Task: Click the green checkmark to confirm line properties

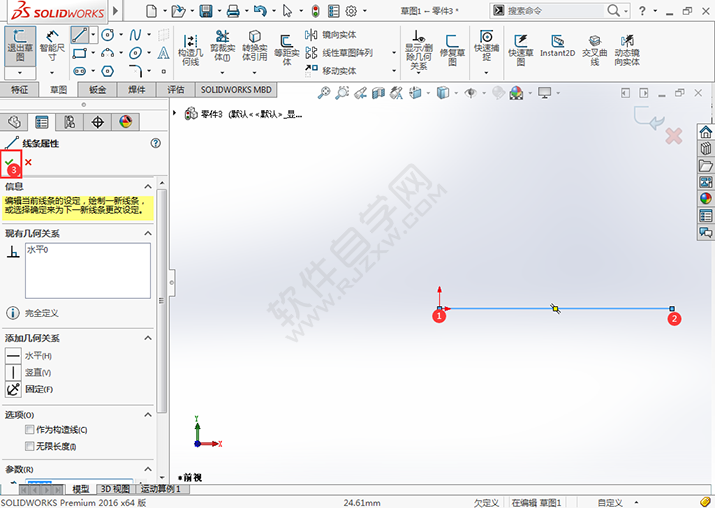Action: (10, 161)
